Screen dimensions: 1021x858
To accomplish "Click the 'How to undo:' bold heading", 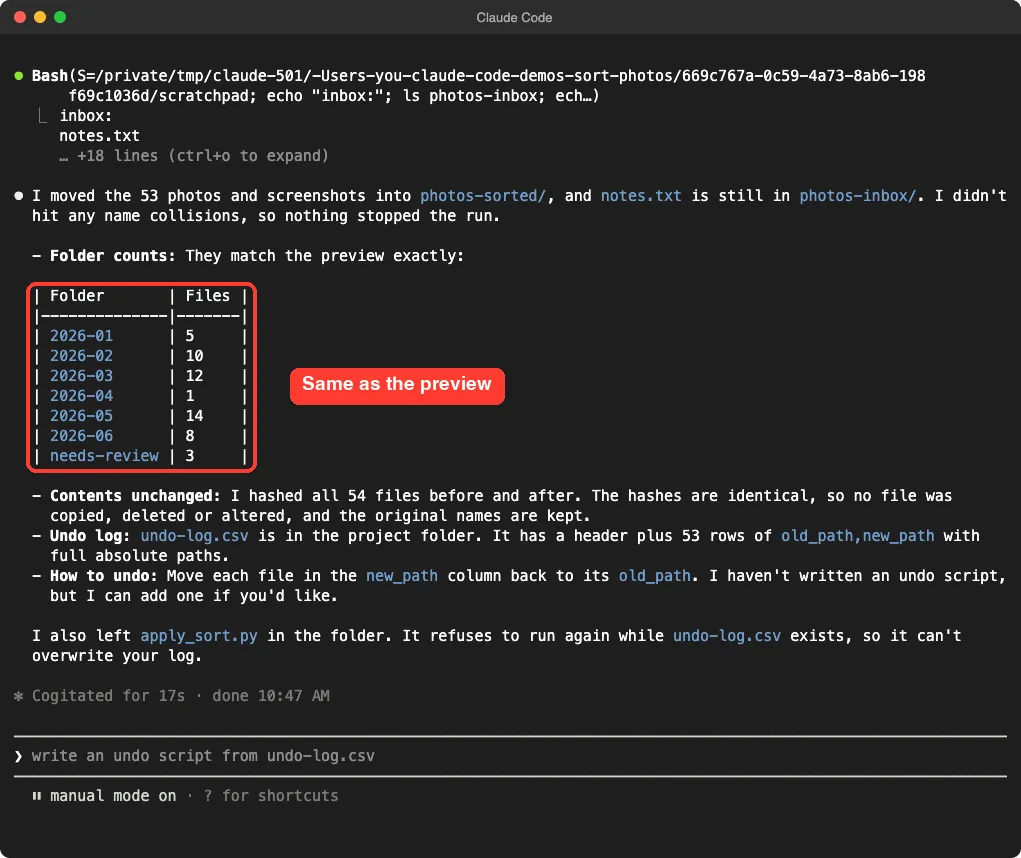I will coord(104,575).
